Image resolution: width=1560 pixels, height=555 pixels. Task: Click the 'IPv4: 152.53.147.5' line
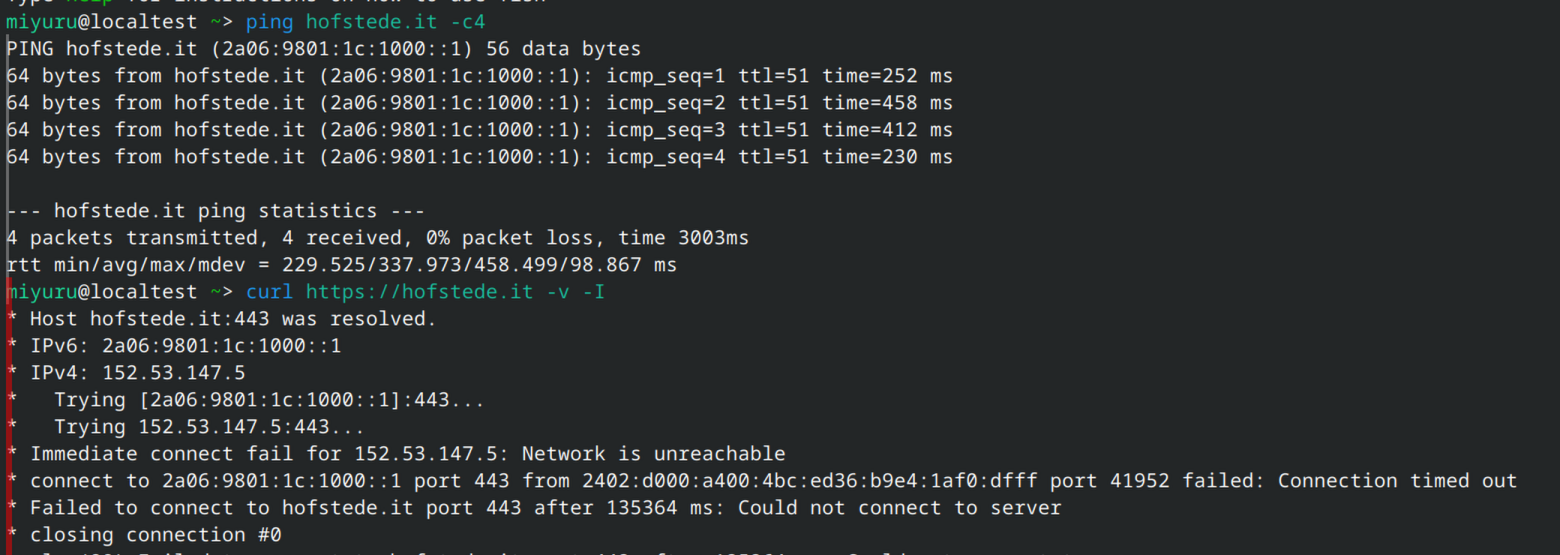point(137,373)
